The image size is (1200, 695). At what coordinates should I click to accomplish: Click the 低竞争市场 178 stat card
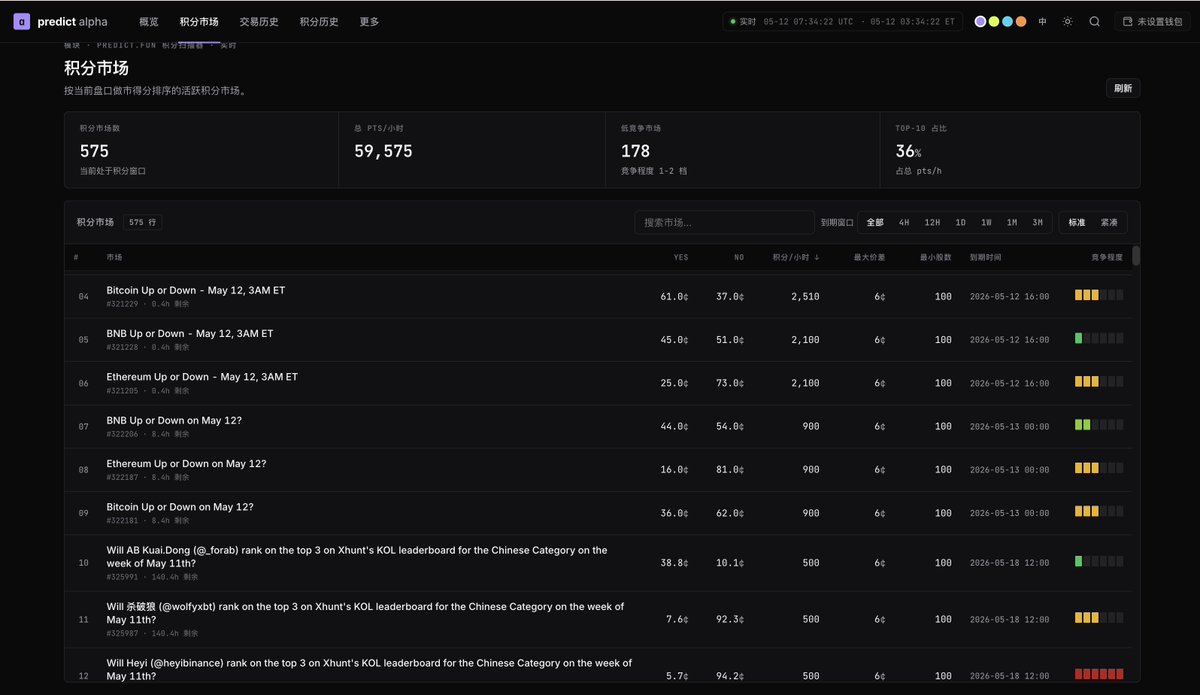click(742, 150)
